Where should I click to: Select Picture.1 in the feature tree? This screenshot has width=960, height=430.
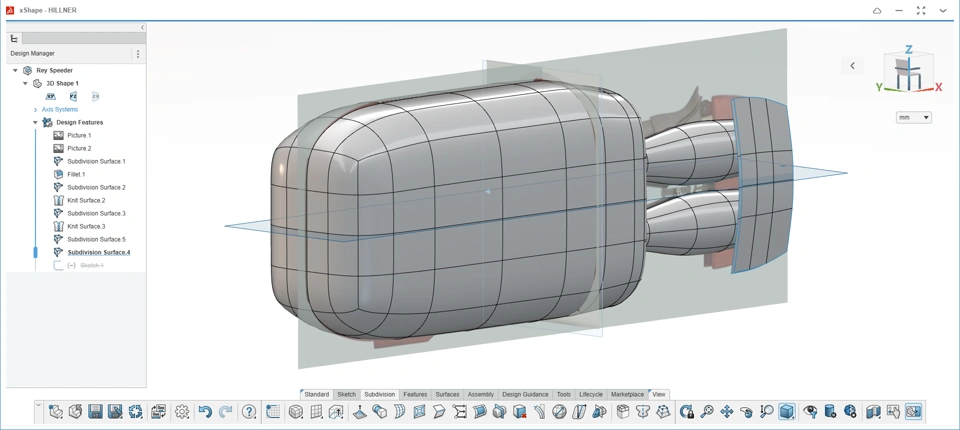79,135
